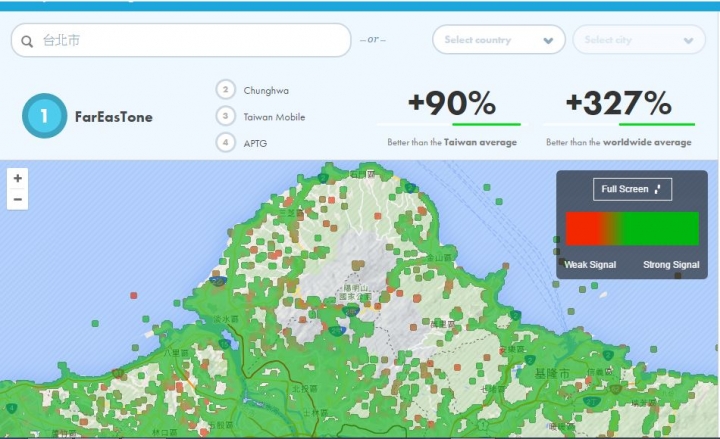Click the 基隆市 city label on map
This screenshot has height=439, width=720.
[x=551, y=374]
